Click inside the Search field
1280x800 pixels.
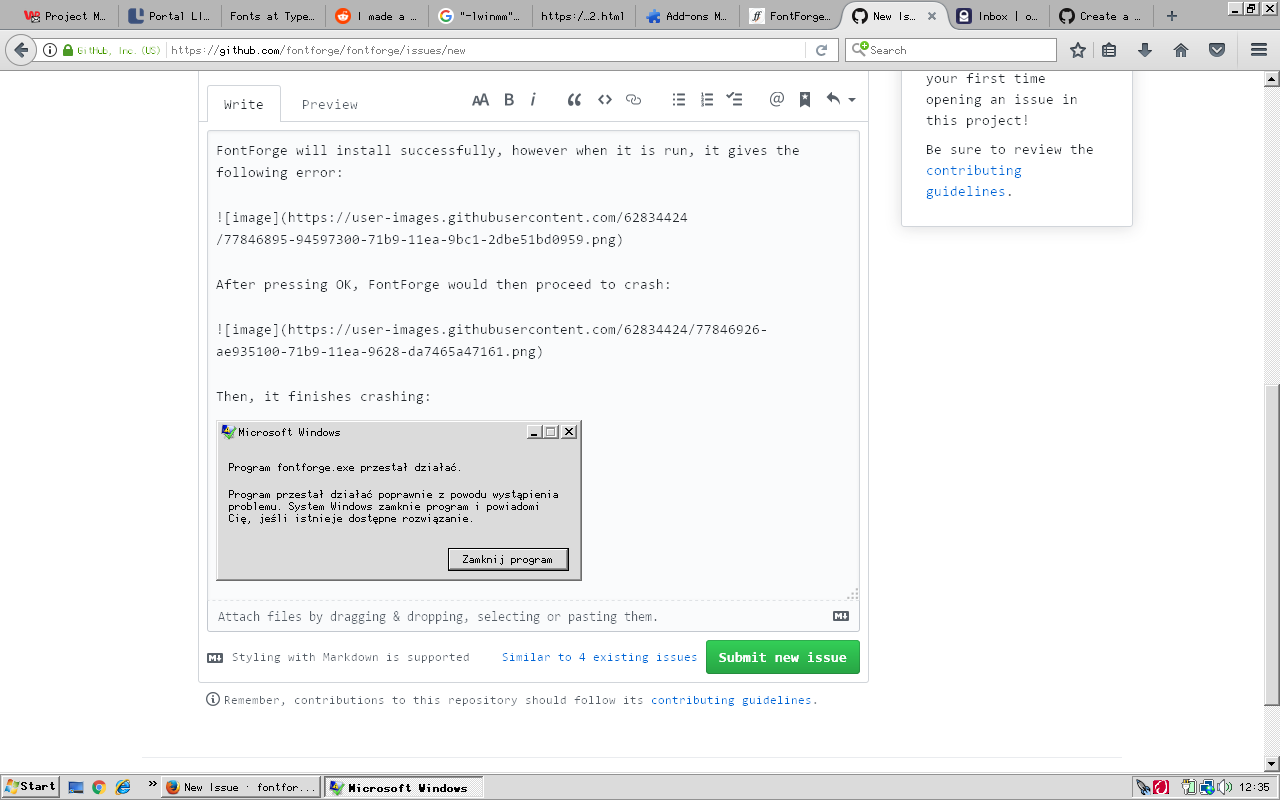pyautogui.click(x=950, y=49)
